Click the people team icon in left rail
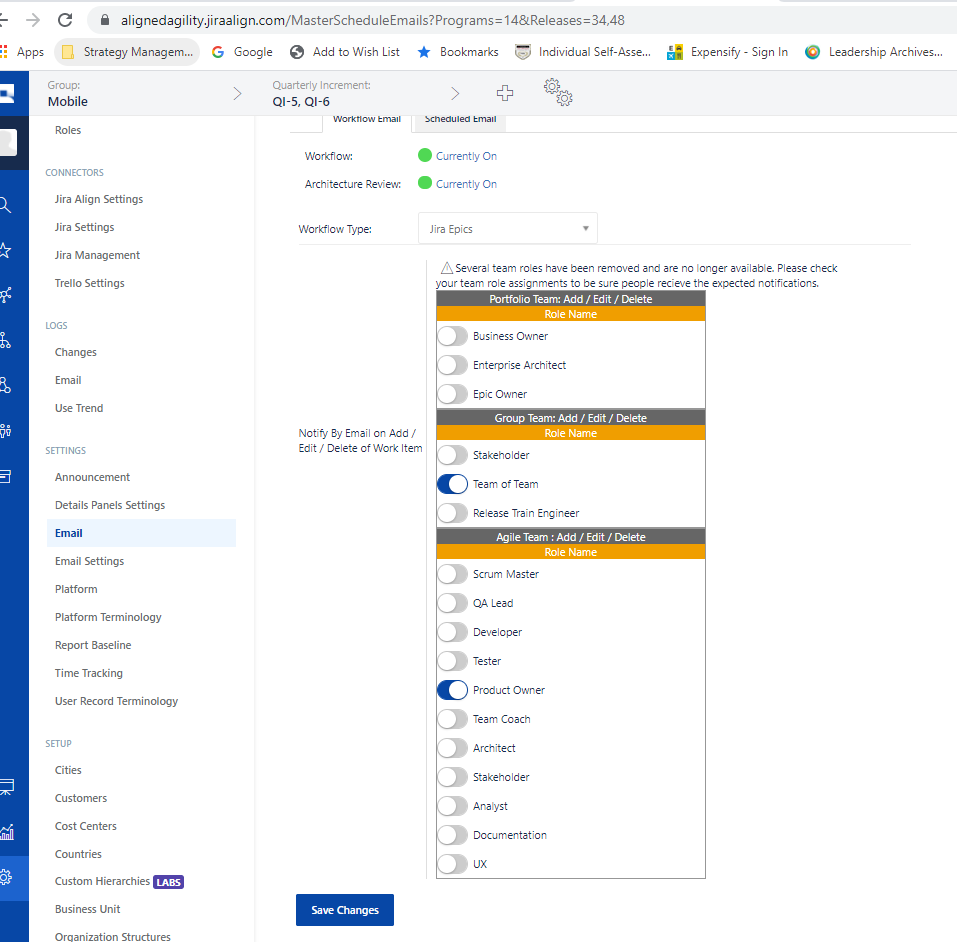 [x=5, y=431]
